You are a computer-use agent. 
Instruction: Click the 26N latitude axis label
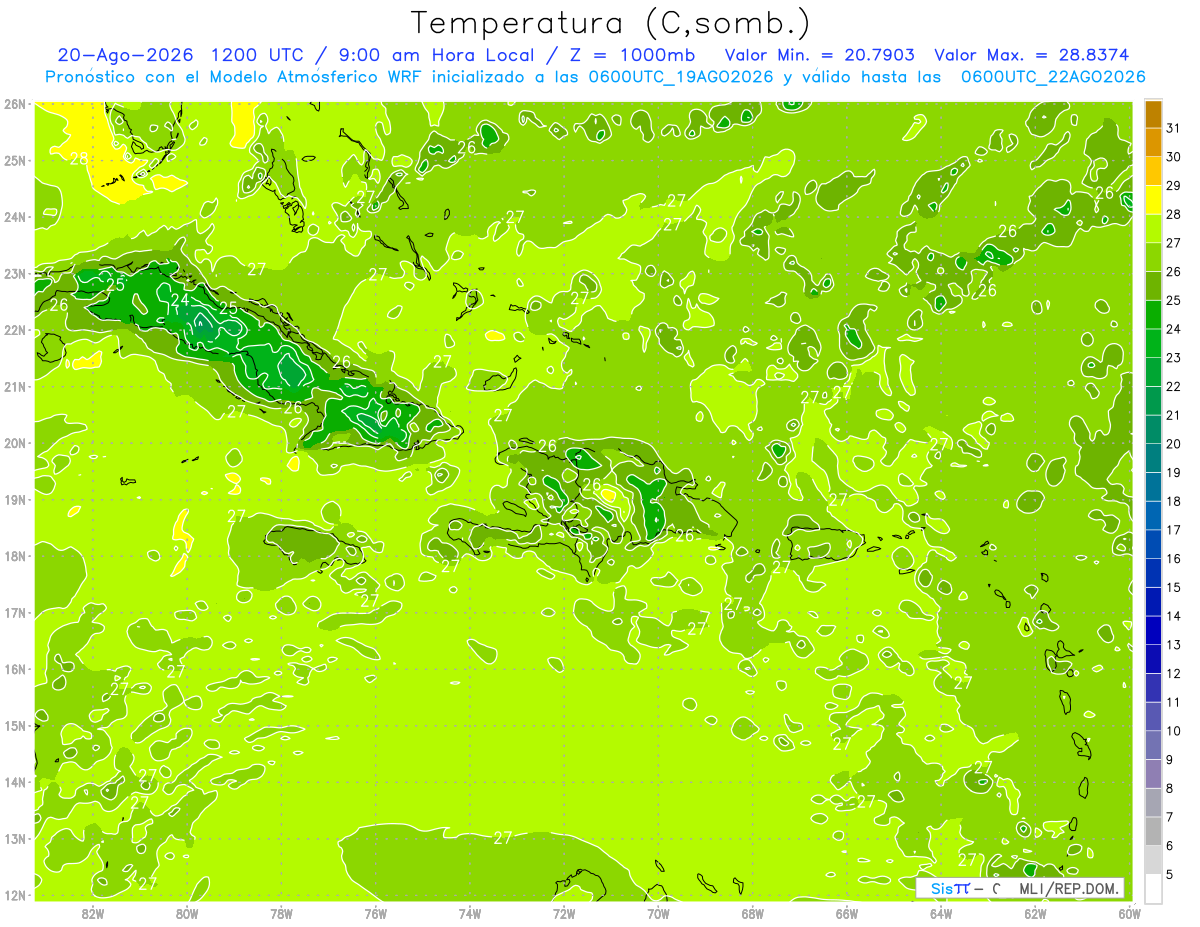(x=14, y=104)
